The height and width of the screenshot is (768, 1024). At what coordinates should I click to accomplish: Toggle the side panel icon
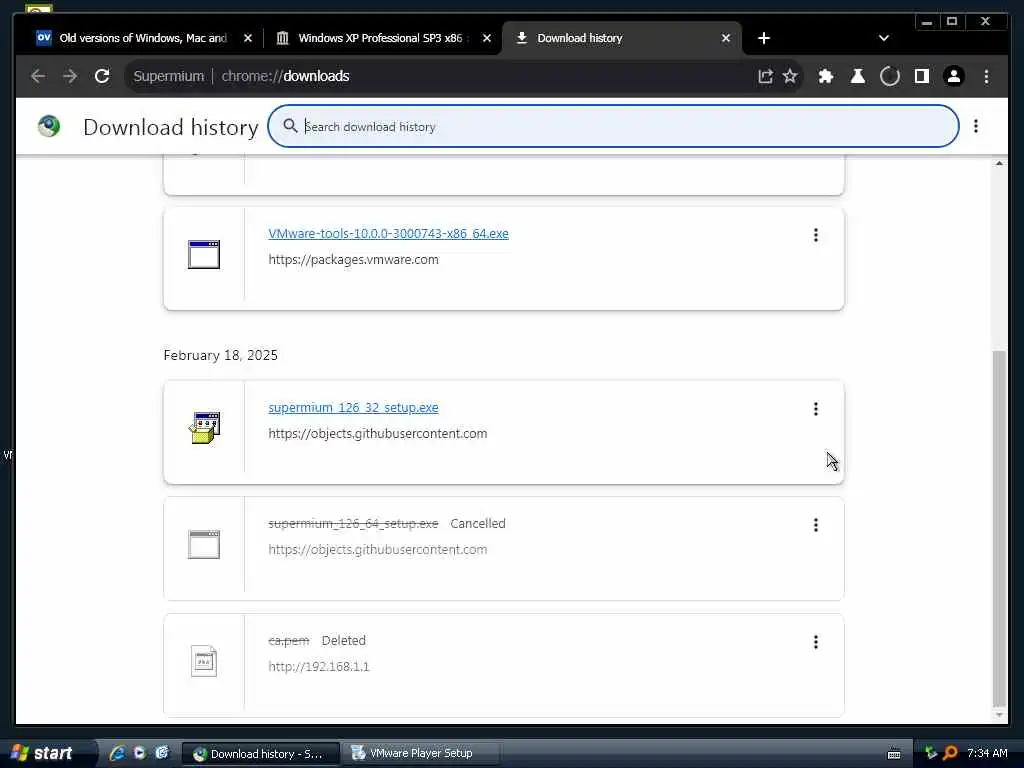click(921, 76)
